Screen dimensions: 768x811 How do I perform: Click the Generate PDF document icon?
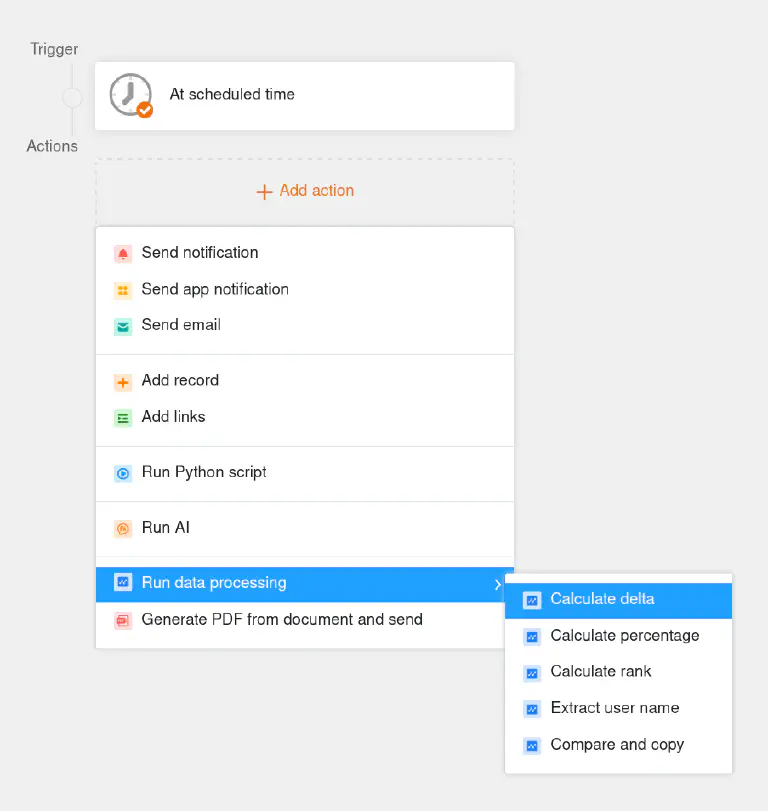point(124,619)
